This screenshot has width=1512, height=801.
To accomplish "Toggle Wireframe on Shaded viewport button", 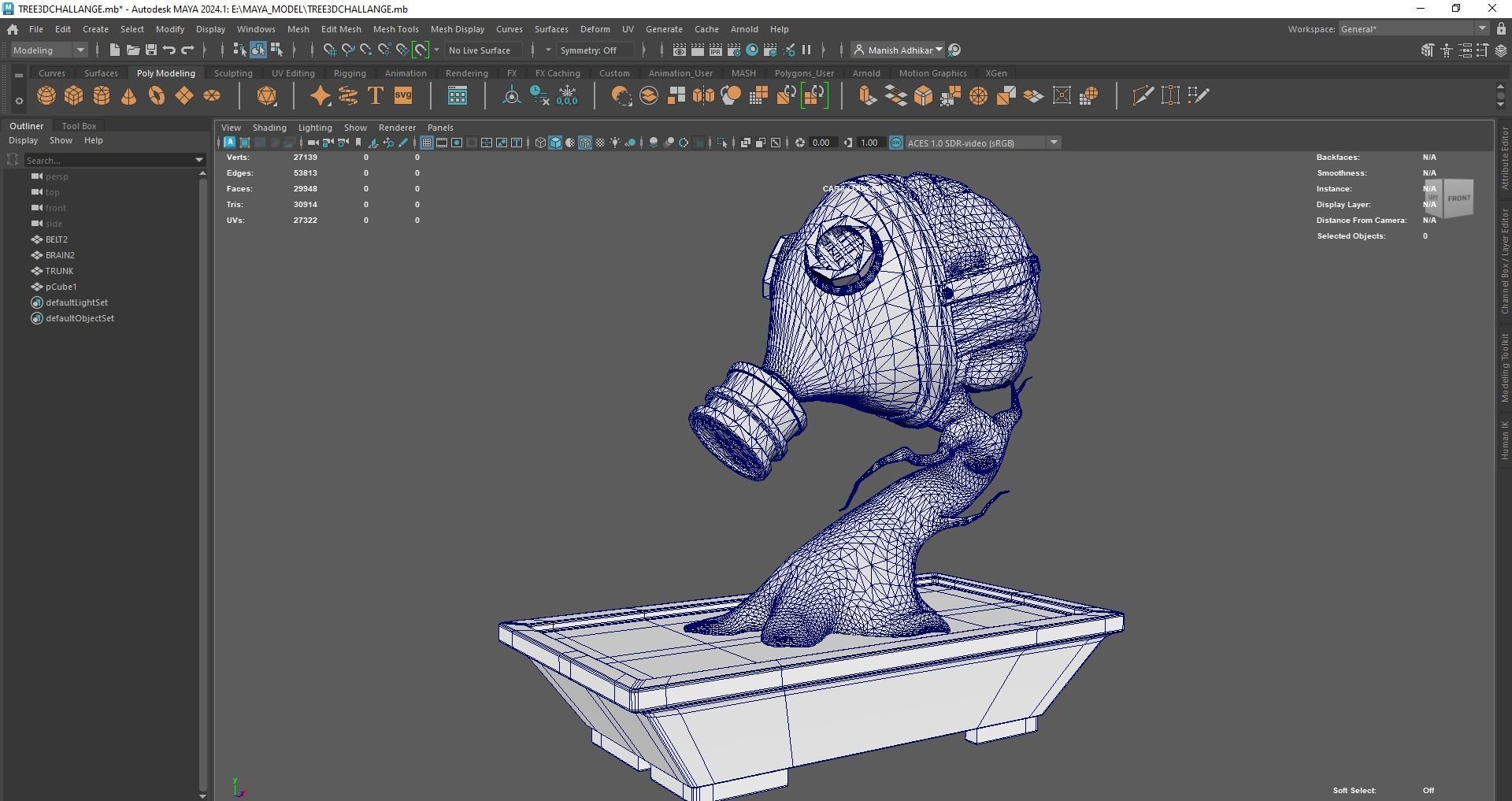I will pyautogui.click(x=585, y=143).
